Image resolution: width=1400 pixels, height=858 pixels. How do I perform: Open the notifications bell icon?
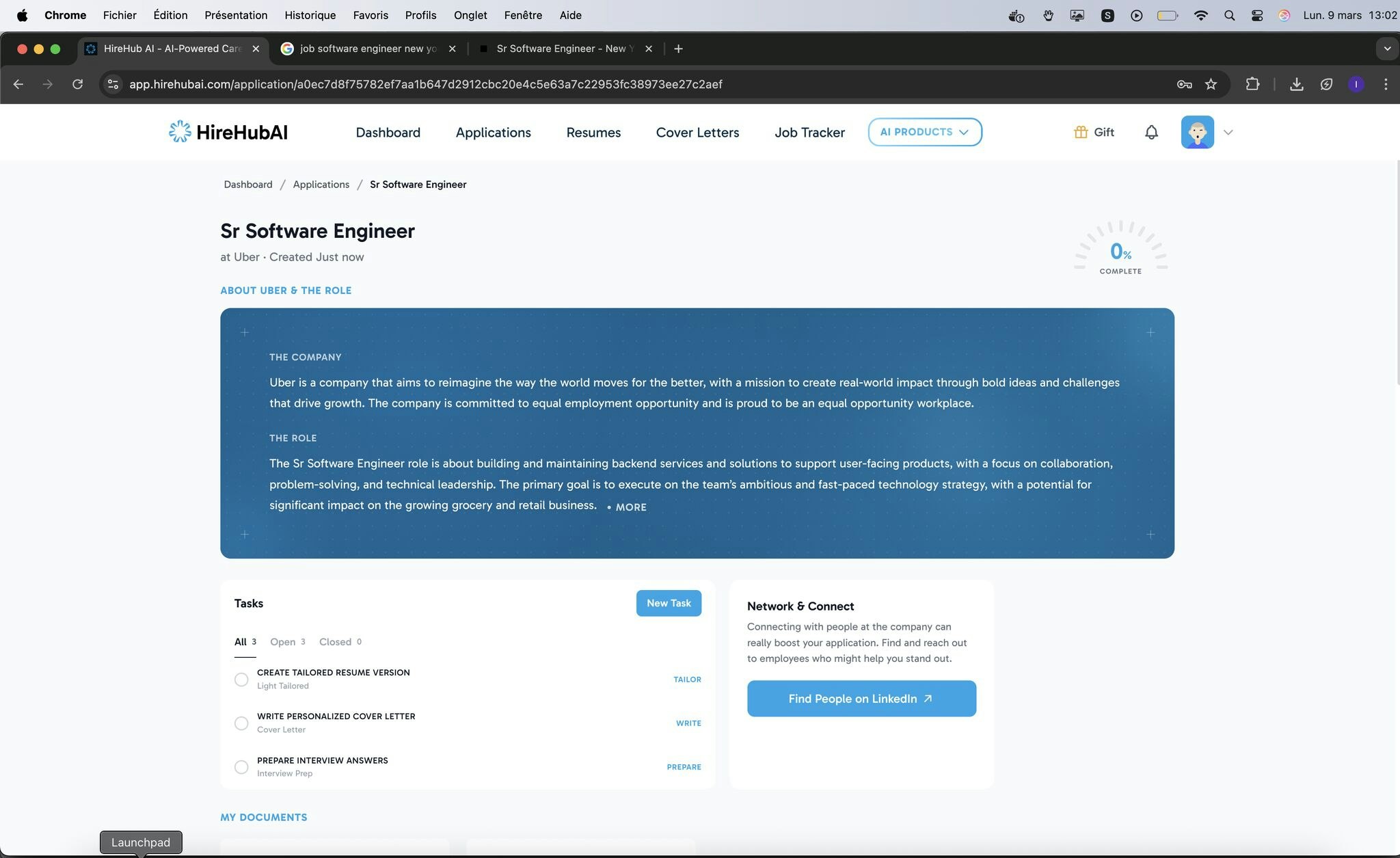(x=1151, y=133)
